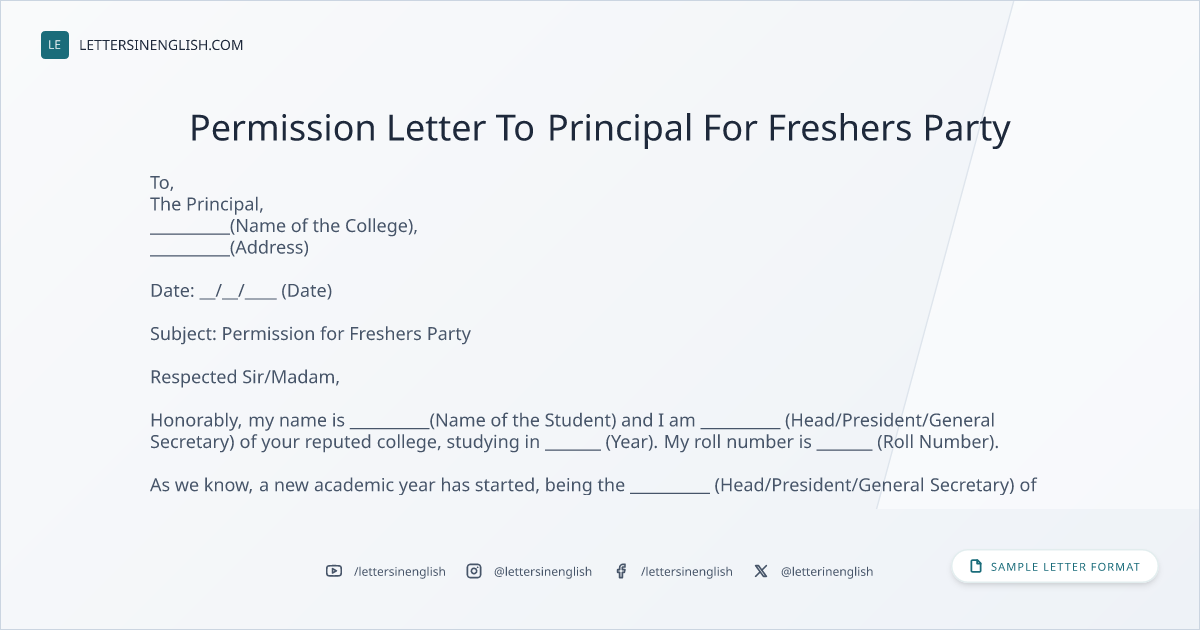This screenshot has width=1200, height=630.
Task: Open the /lettersinenglish YouTube handle
Action: coord(400,571)
